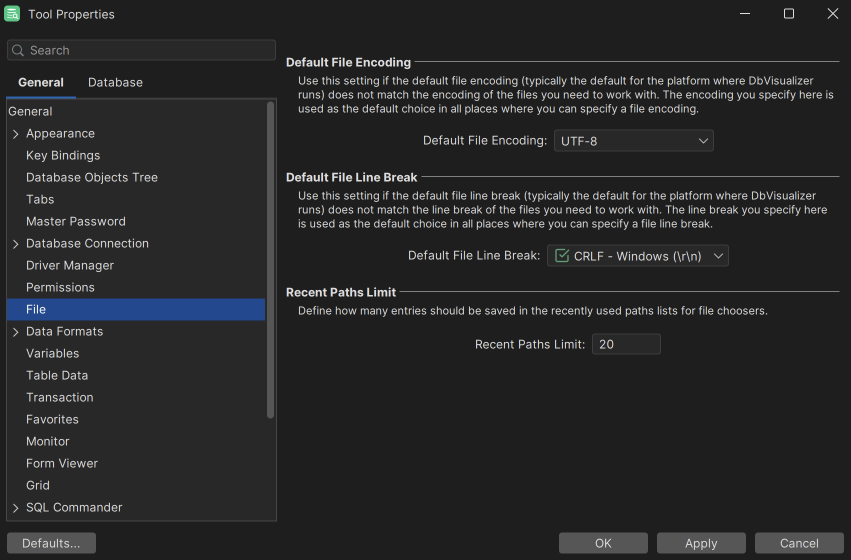Type in the settings Search field
Image resolution: width=851 pixels, height=560 pixels.
(x=150, y=50)
